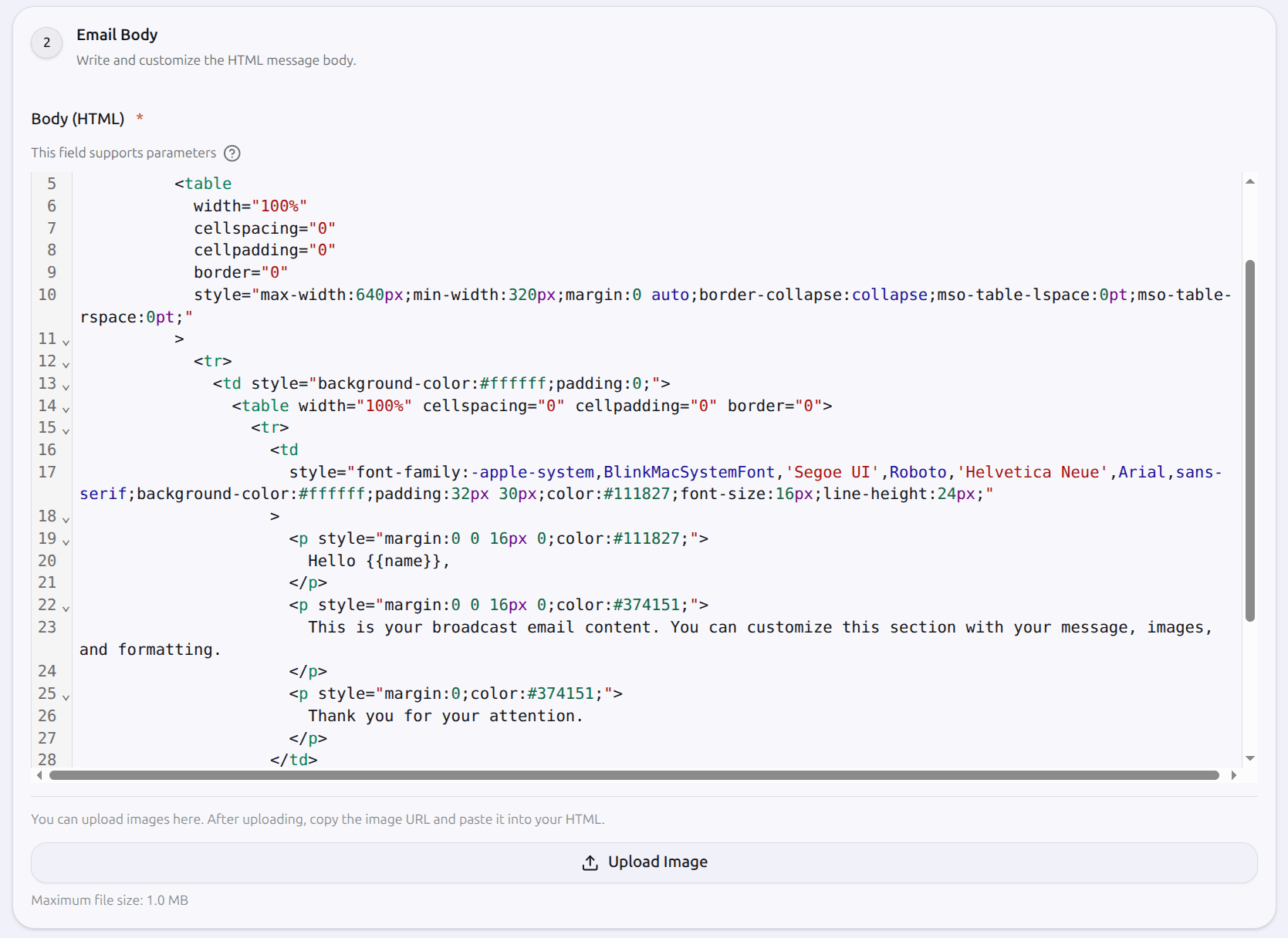Collapse code fold at line 14
Image resolution: width=1288 pixels, height=938 pixels.
66,409
